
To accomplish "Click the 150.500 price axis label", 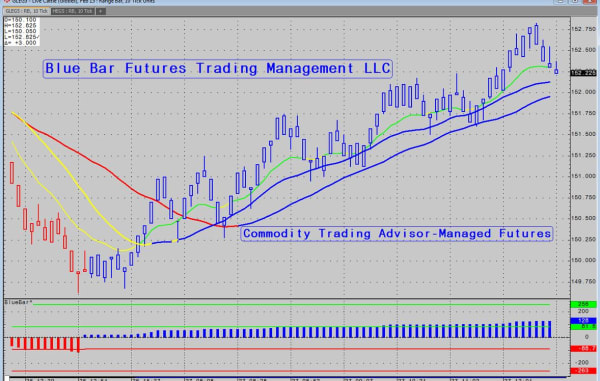I will click(583, 218).
